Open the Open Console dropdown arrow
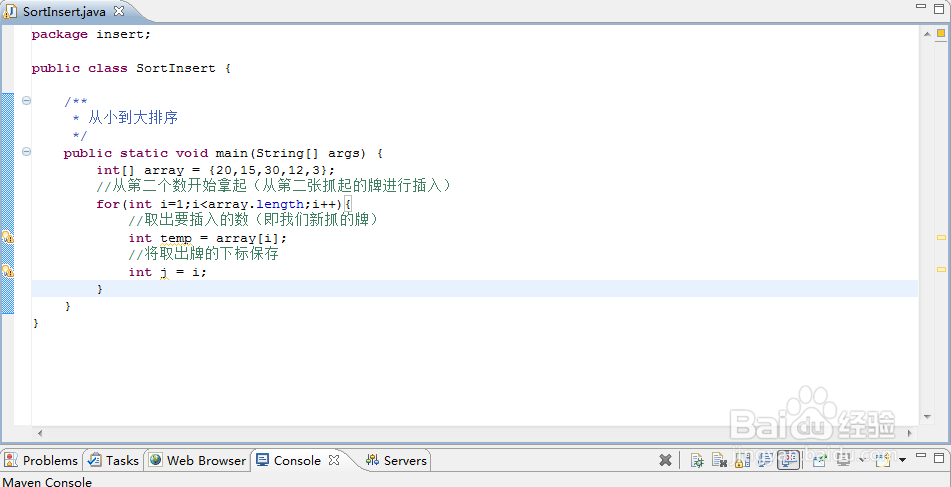This screenshot has width=951, height=487. 902,460
